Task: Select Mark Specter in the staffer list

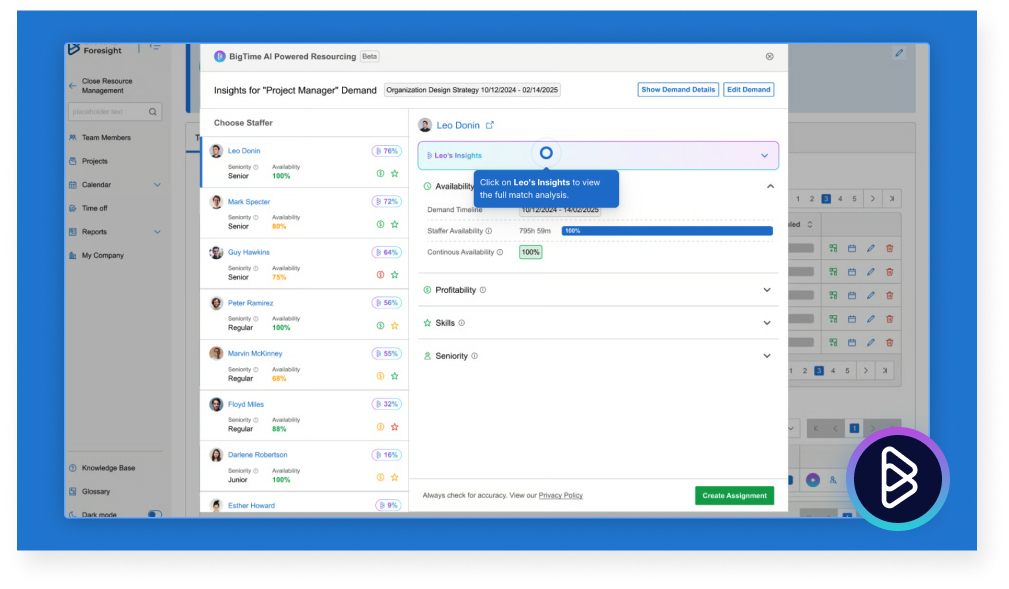Action: 304,214
